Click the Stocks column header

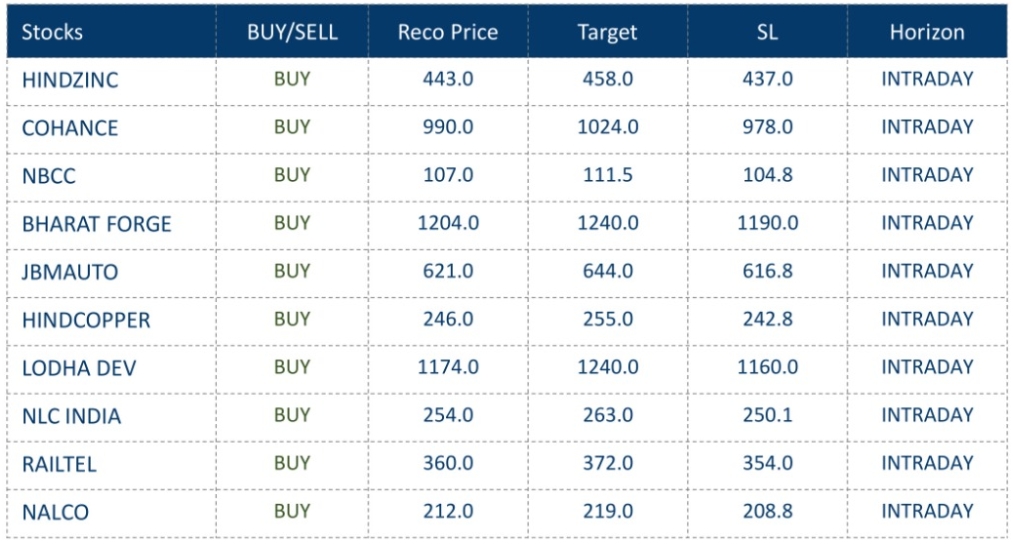[52, 32]
